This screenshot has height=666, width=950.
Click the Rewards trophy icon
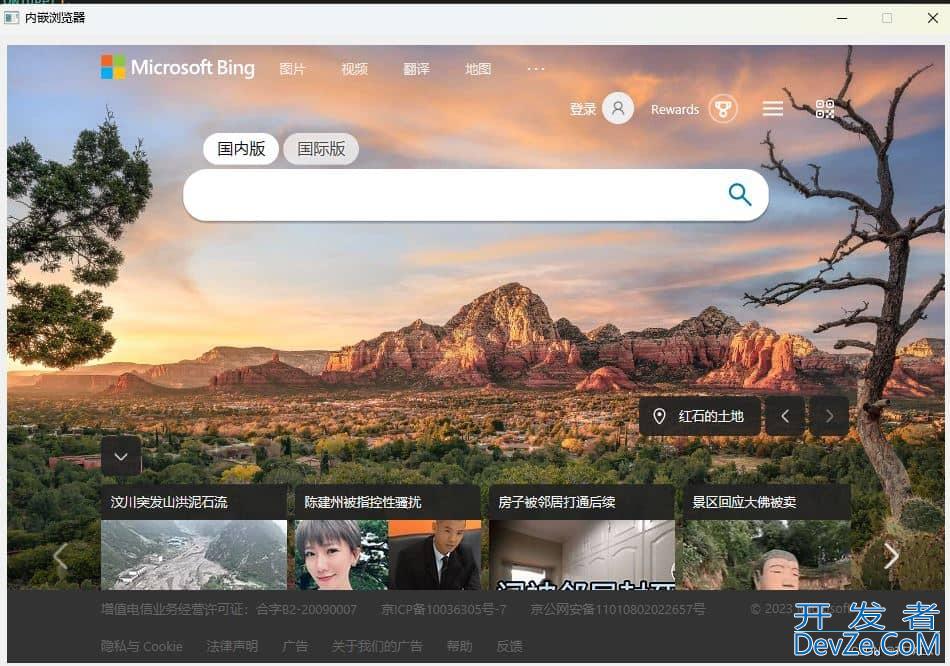click(x=723, y=109)
